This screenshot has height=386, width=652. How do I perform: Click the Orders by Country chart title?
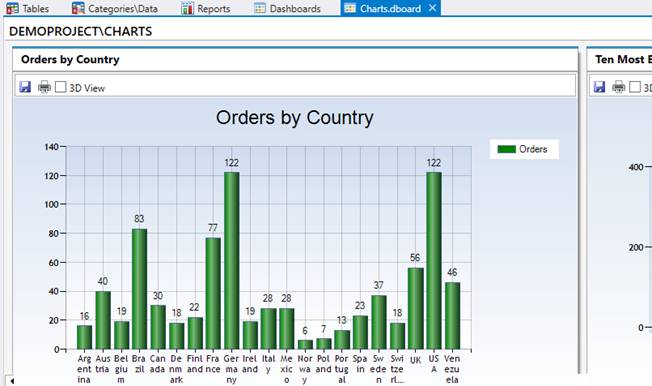point(294,117)
